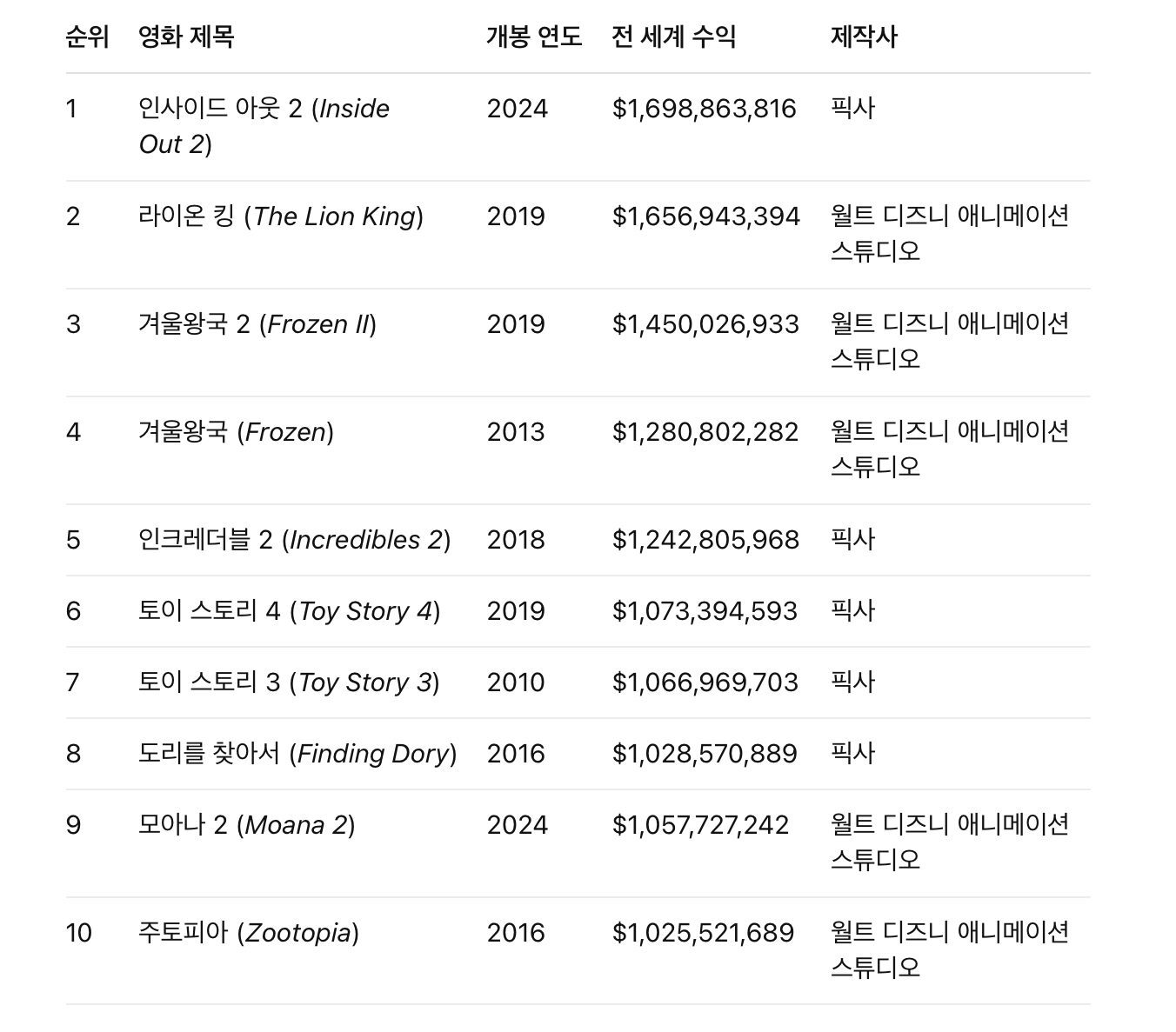Click the $1,280,802,282 revenue cell
Viewport: 1176px width, 1032px height.
tap(705, 432)
